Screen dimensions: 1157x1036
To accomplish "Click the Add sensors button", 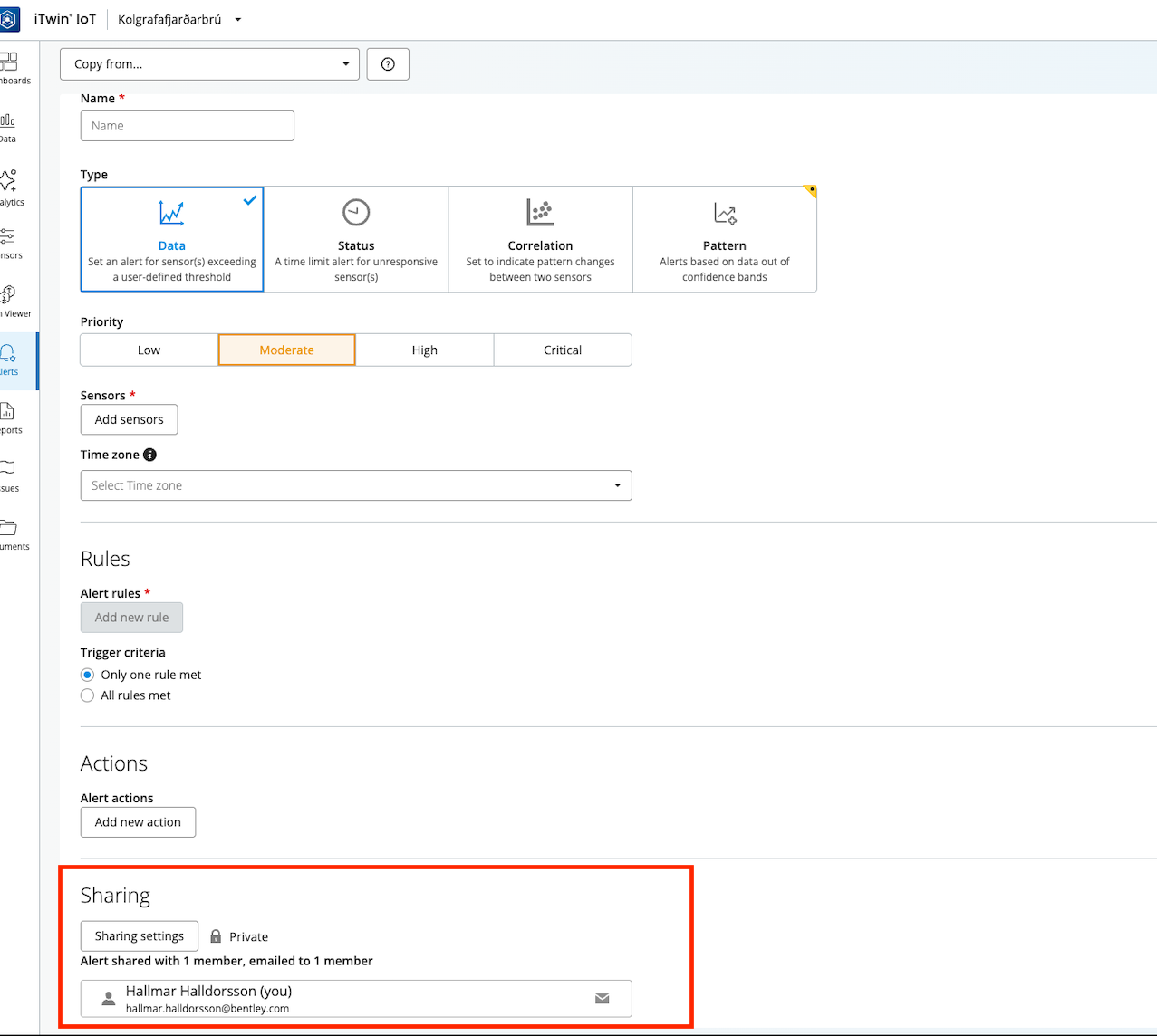I will point(129,419).
